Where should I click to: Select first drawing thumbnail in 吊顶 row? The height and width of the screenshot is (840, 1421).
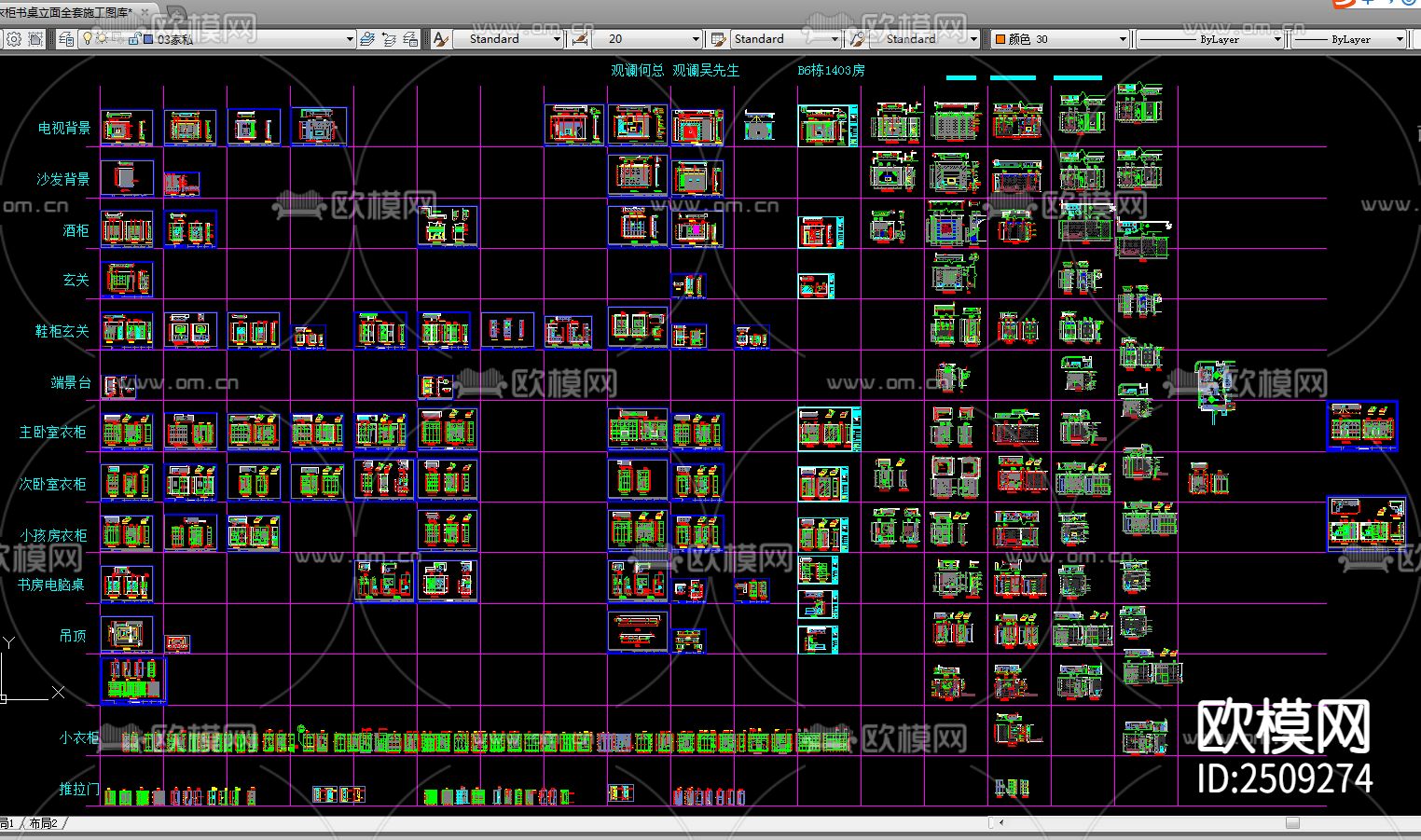(x=127, y=635)
